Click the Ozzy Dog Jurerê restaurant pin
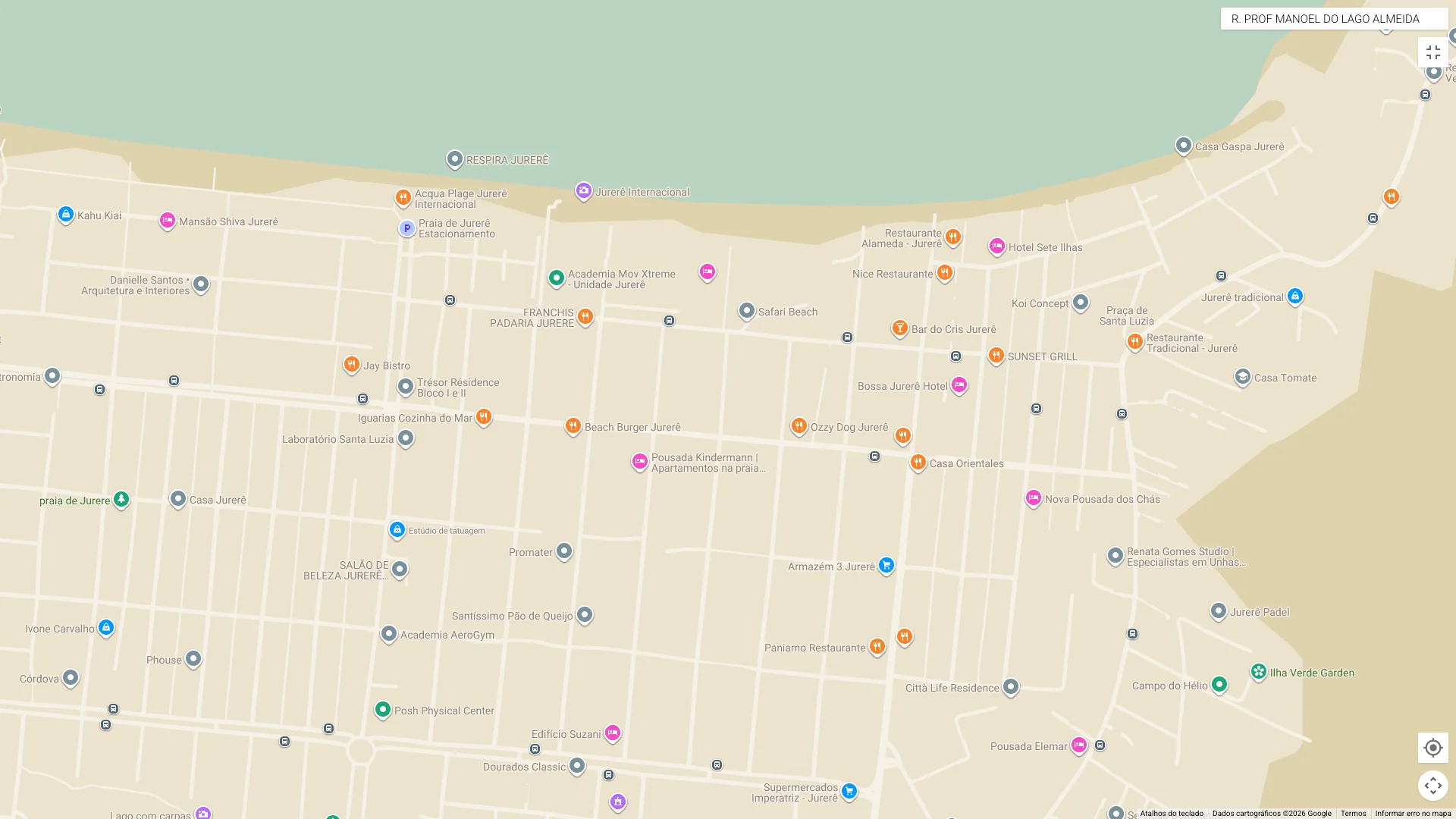1456x819 pixels. click(798, 425)
